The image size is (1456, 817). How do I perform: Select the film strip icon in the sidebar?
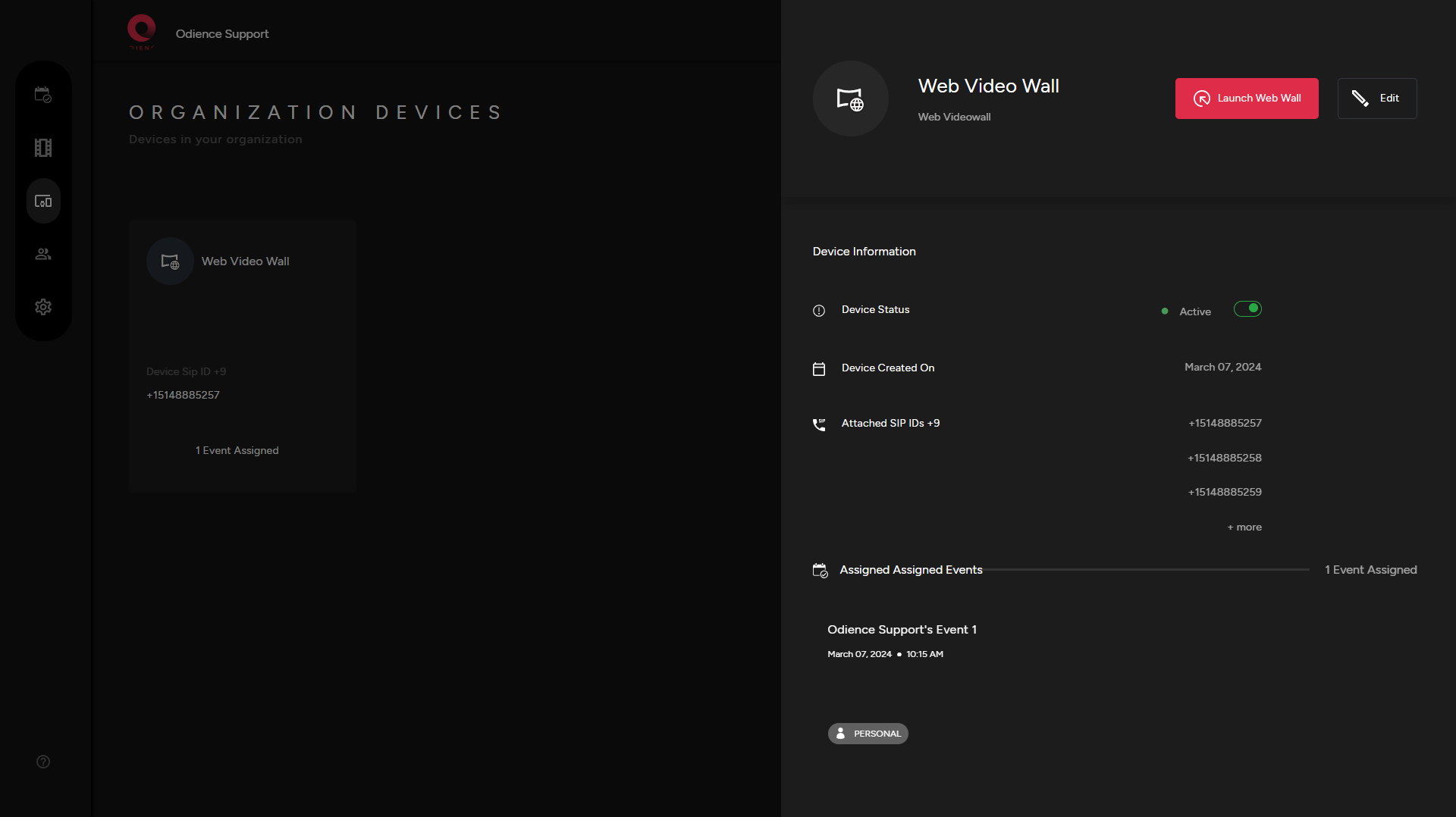[x=43, y=147]
